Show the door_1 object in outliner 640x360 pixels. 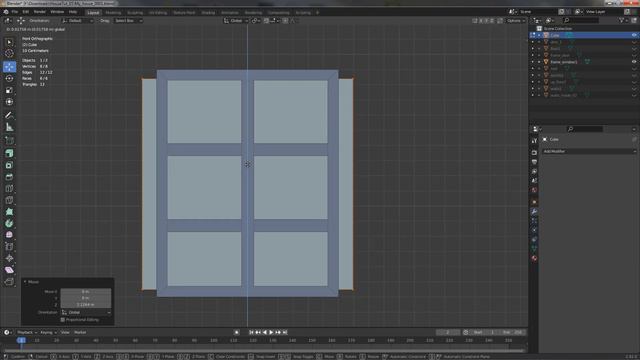tap(634, 42)
